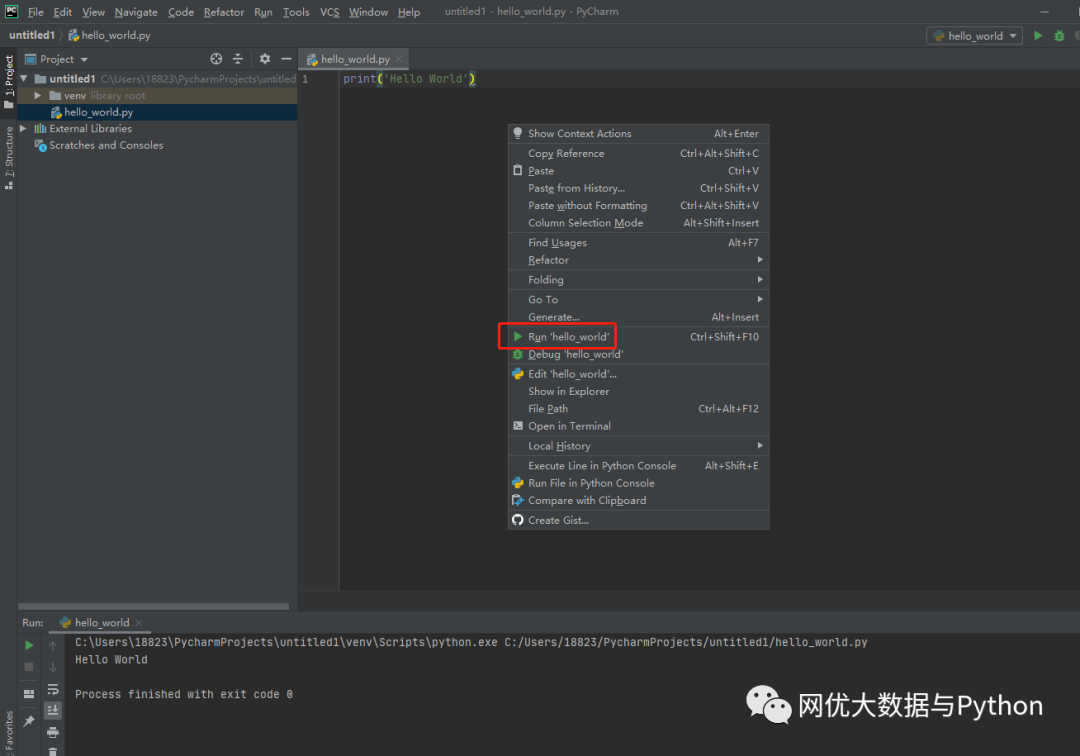Viewport: 1080px width, 756px height.
Task: Open the Window menu
Action: coord(368,12)
